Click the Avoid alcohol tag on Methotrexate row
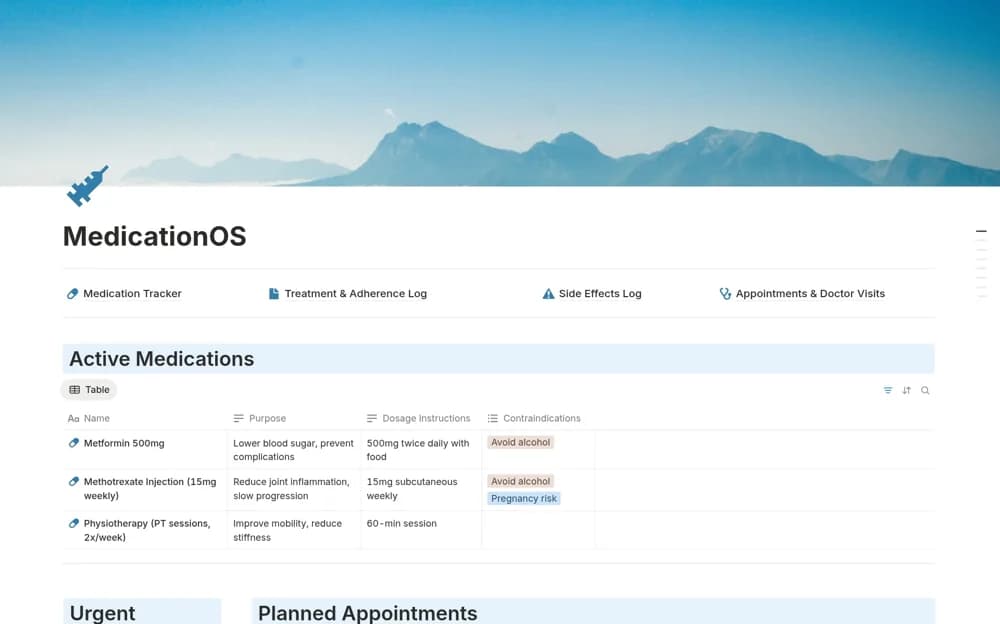Viewport: 1000px width, 624px height. click(x=520, y=481)
